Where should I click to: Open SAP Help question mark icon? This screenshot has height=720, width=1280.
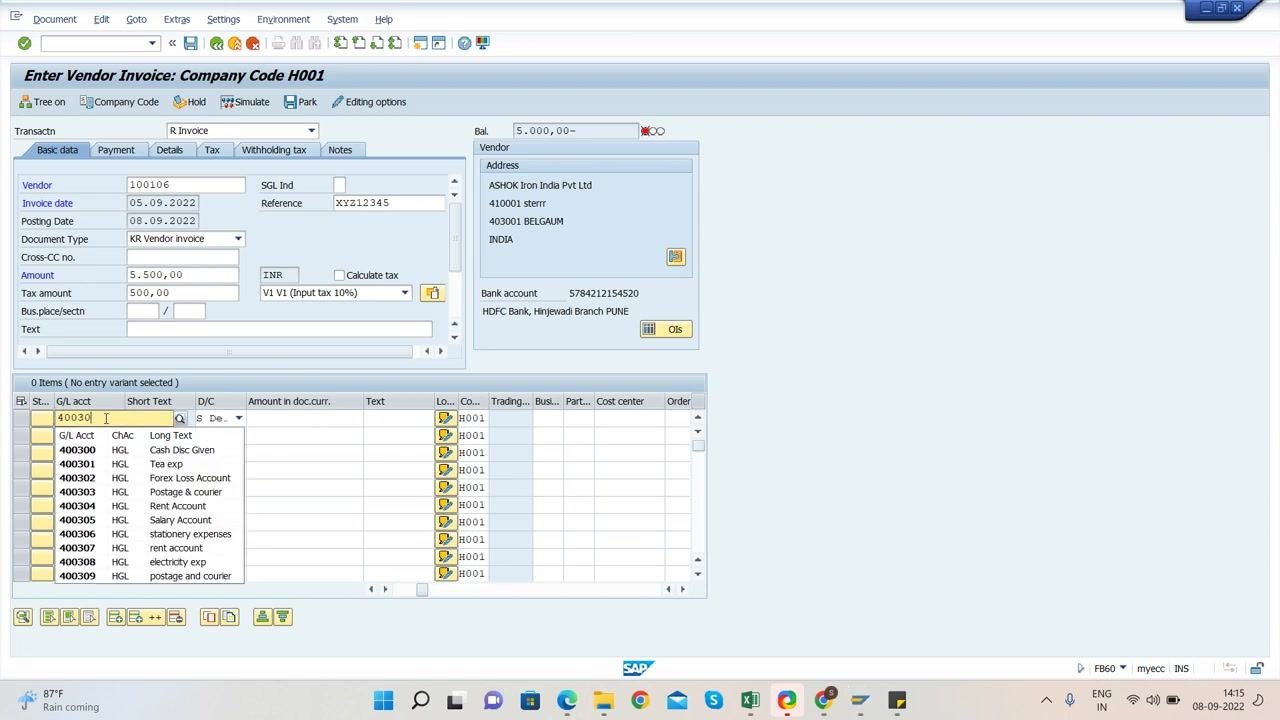tap(464, 43)
